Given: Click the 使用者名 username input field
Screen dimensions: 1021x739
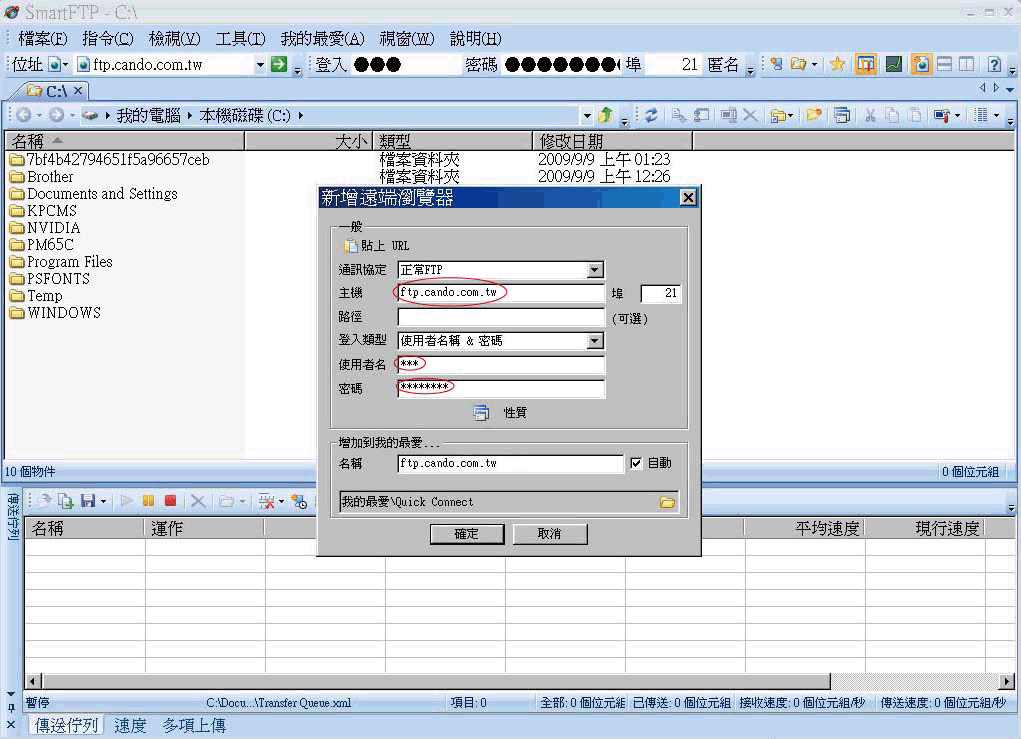Looking at the screenshot, I should pos(501,364).
